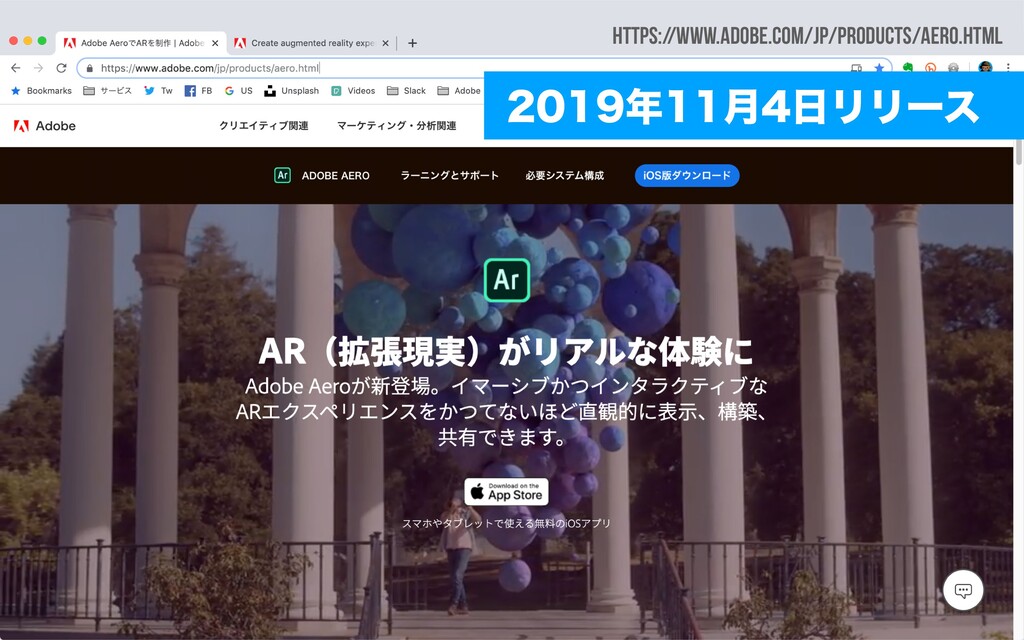Image resolution: width=1024 pixels, height=640 pixels.
Task: Open the Chrome profile avatar
Action: 985,67
